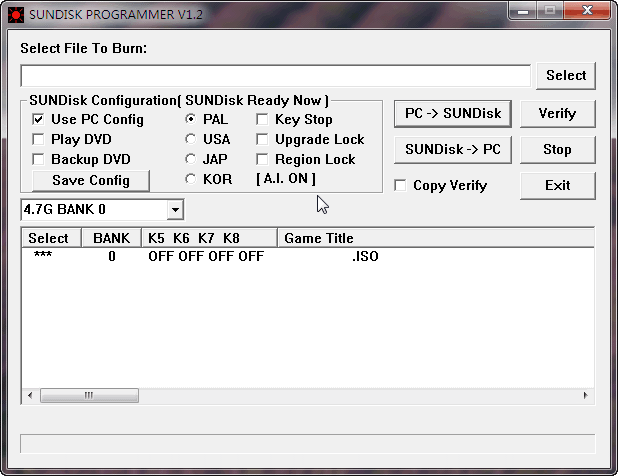This screenshot has width=618, height=476.
Task: Click the Verify button
Action: click(558, 113)
